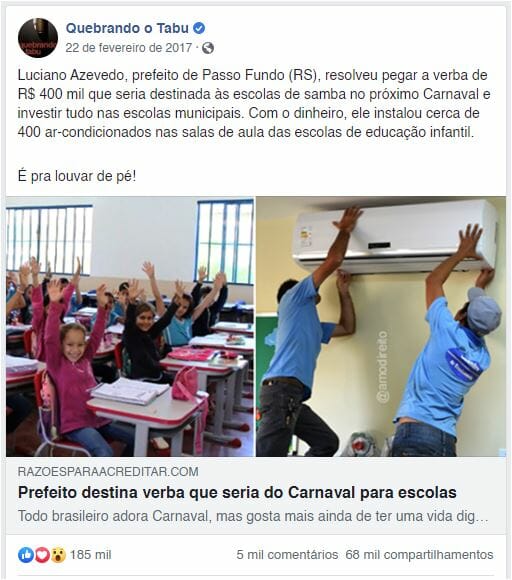Open the 5 mil comentários list

pyautogui.click(x=287, y=555)
